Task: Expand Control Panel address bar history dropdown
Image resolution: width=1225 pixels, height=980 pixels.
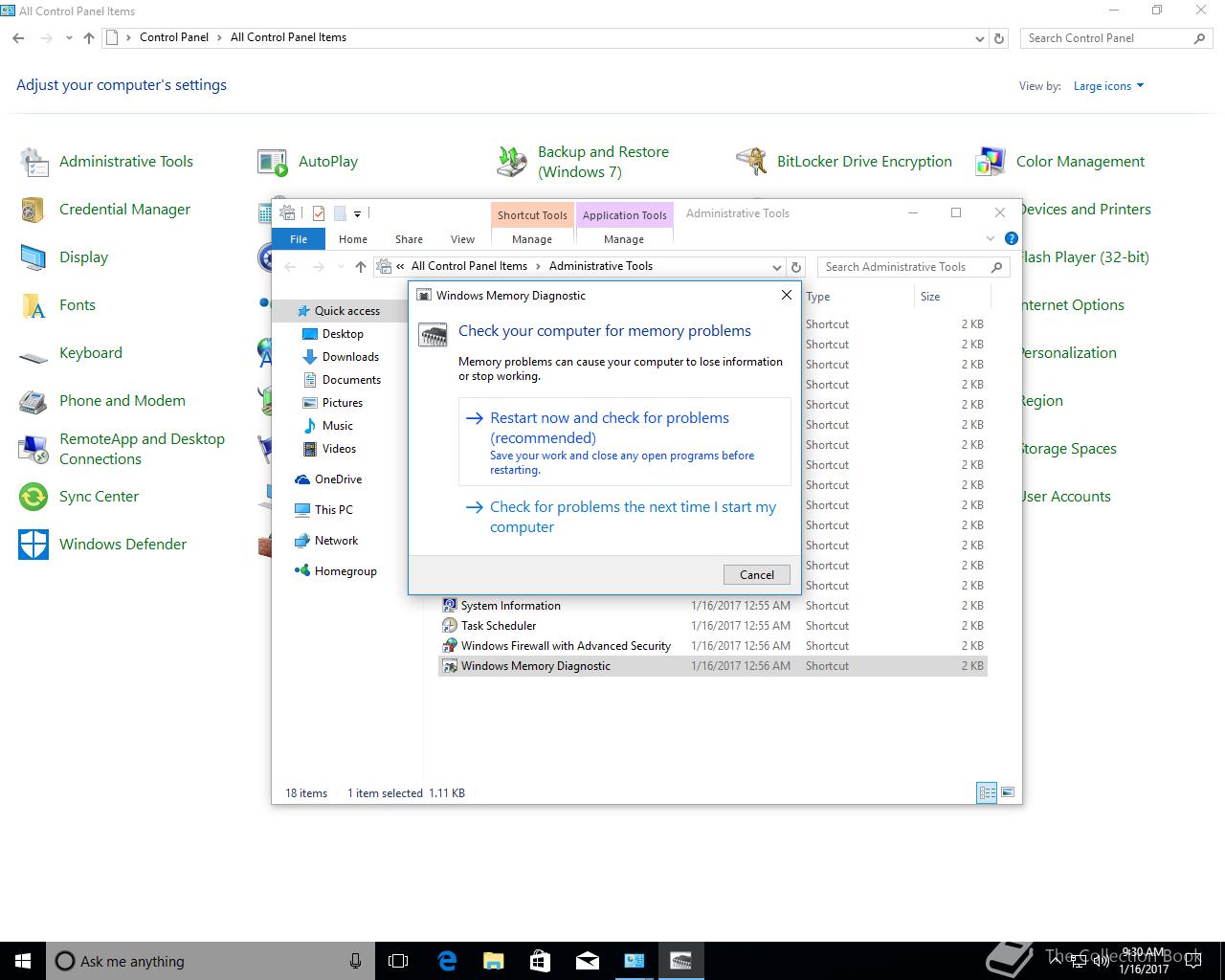Action: pos(979,39)
